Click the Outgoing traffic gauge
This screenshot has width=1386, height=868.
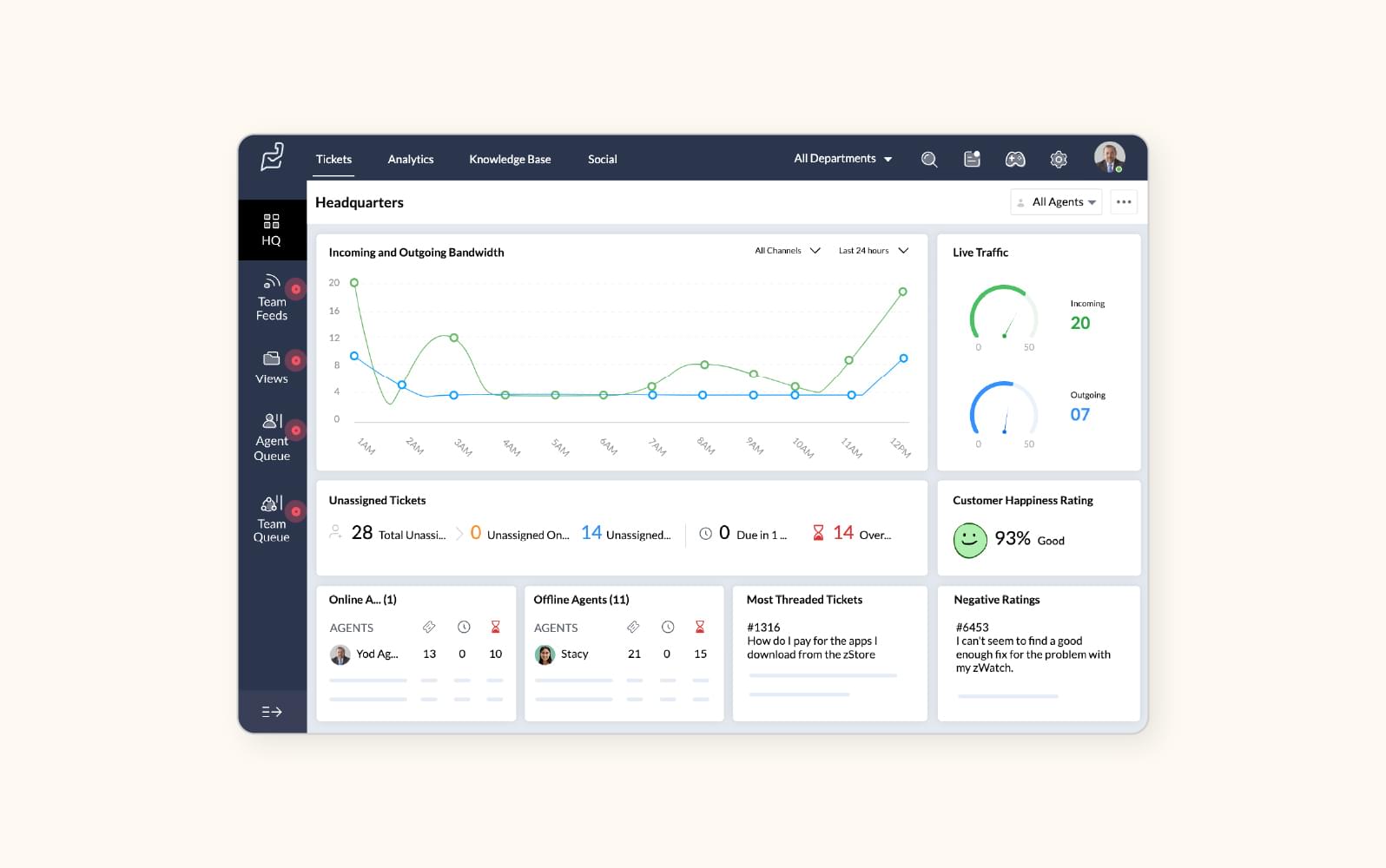click(x=1004, y=410)
